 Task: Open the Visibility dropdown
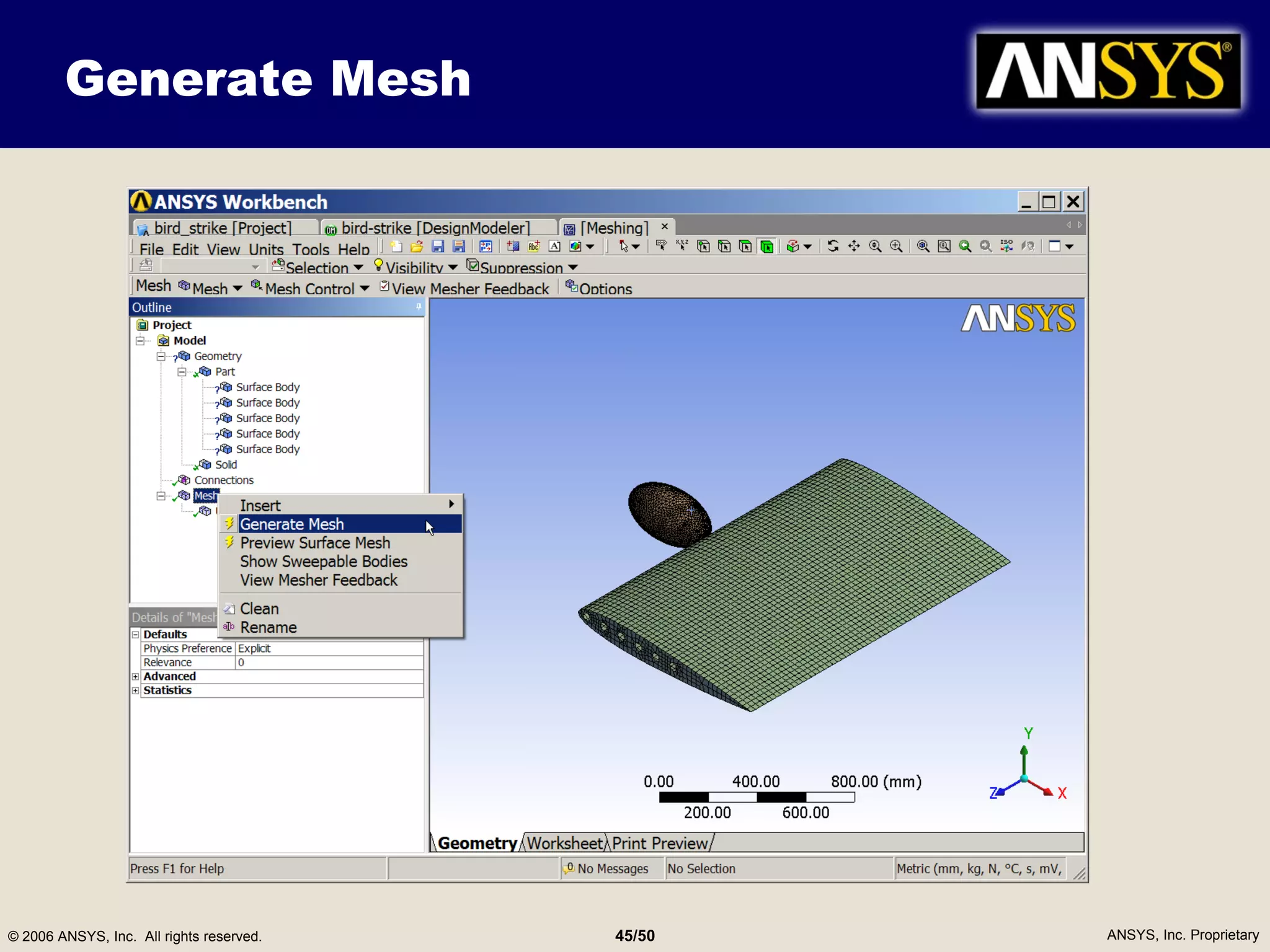415,268
